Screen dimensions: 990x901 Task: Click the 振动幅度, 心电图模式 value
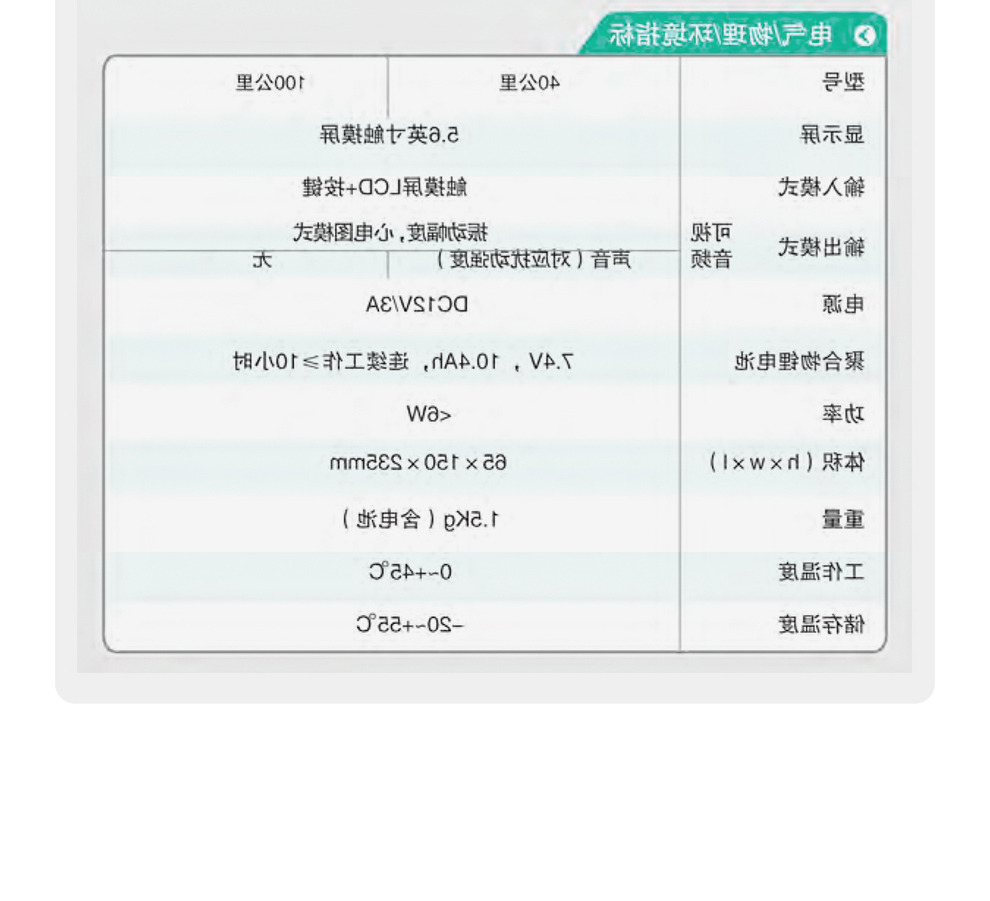click(x=390, y=234)
